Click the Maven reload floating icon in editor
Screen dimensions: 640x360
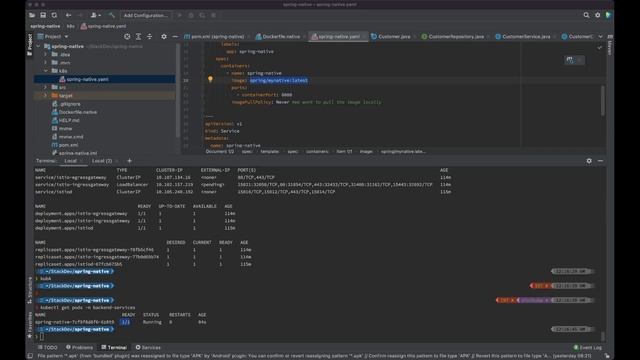click(570, 60)
